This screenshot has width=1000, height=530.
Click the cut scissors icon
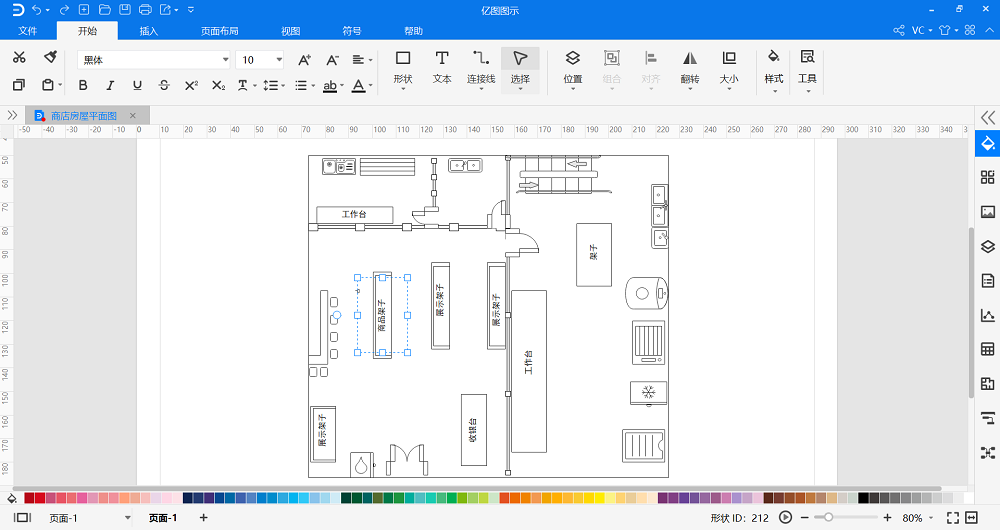coord(19,59)
